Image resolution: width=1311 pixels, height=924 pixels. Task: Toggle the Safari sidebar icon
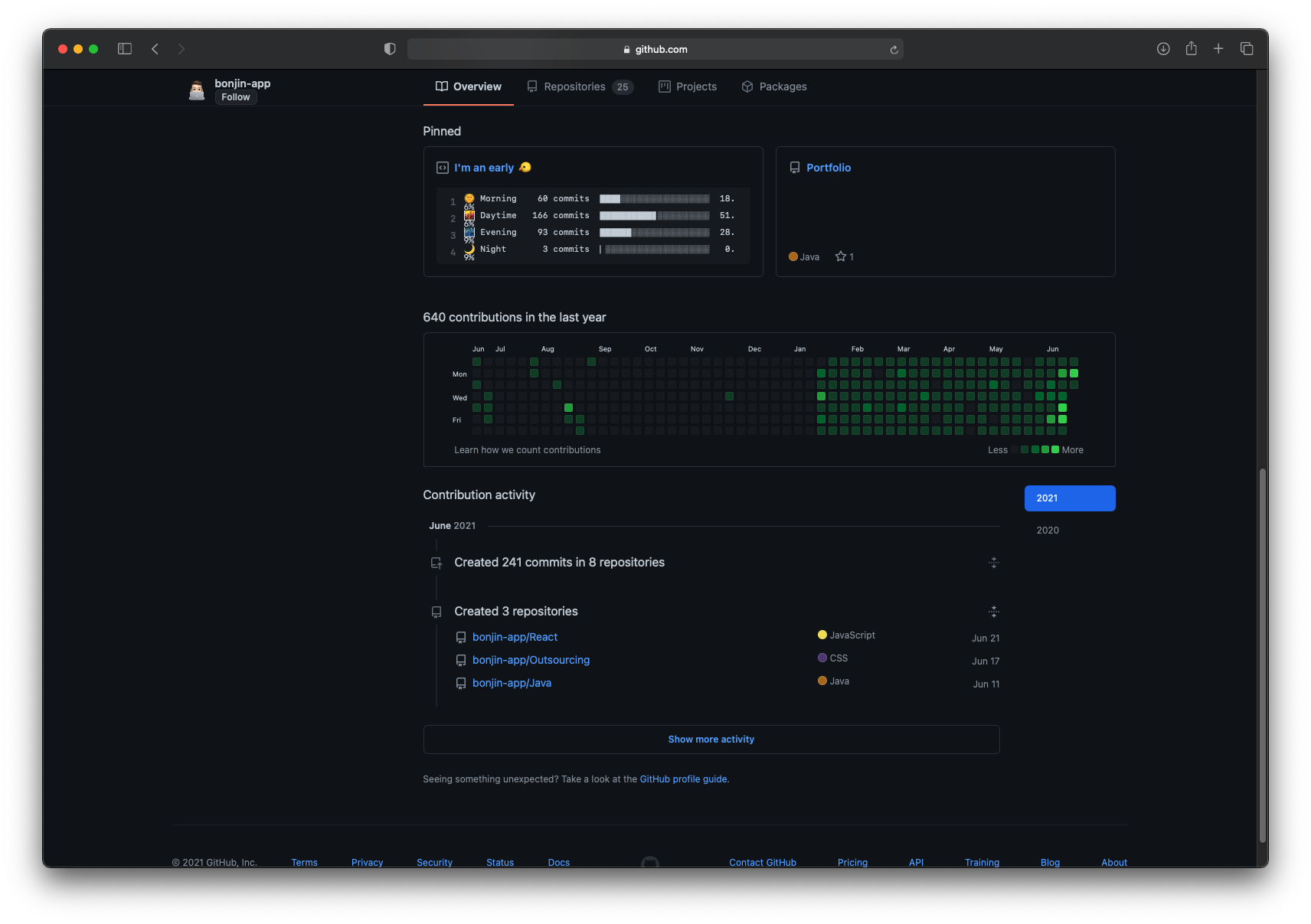pos(125,49)
